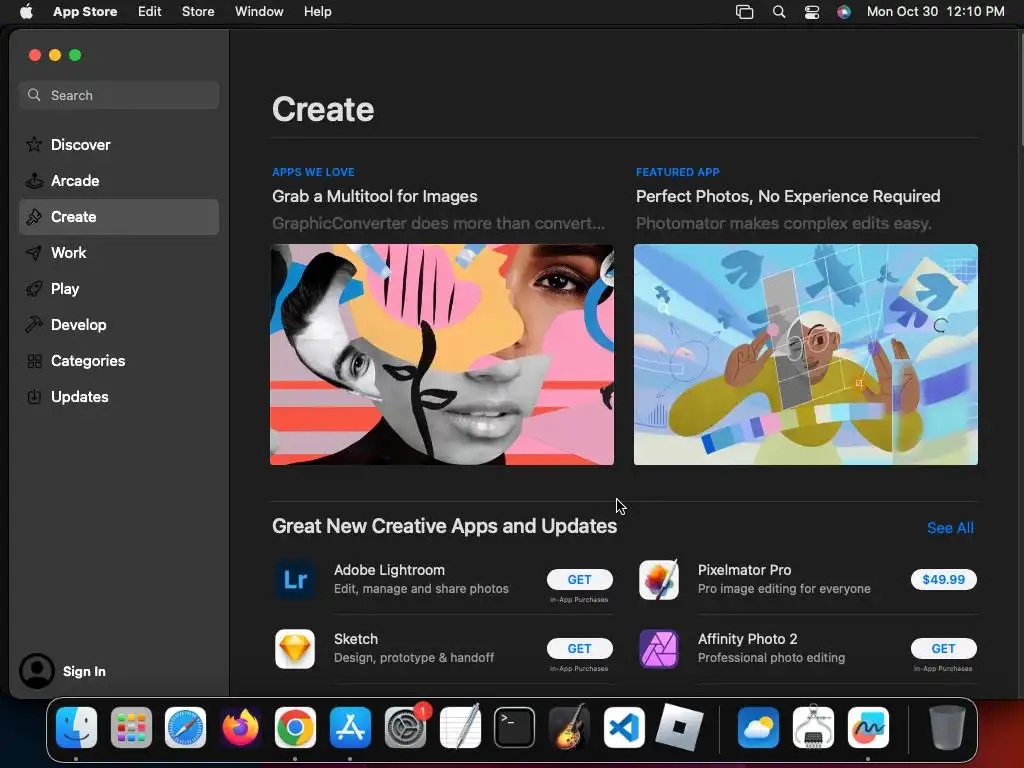
Task: Click 'Grab a Multitool for Images' headline
Action: point(375,197)
